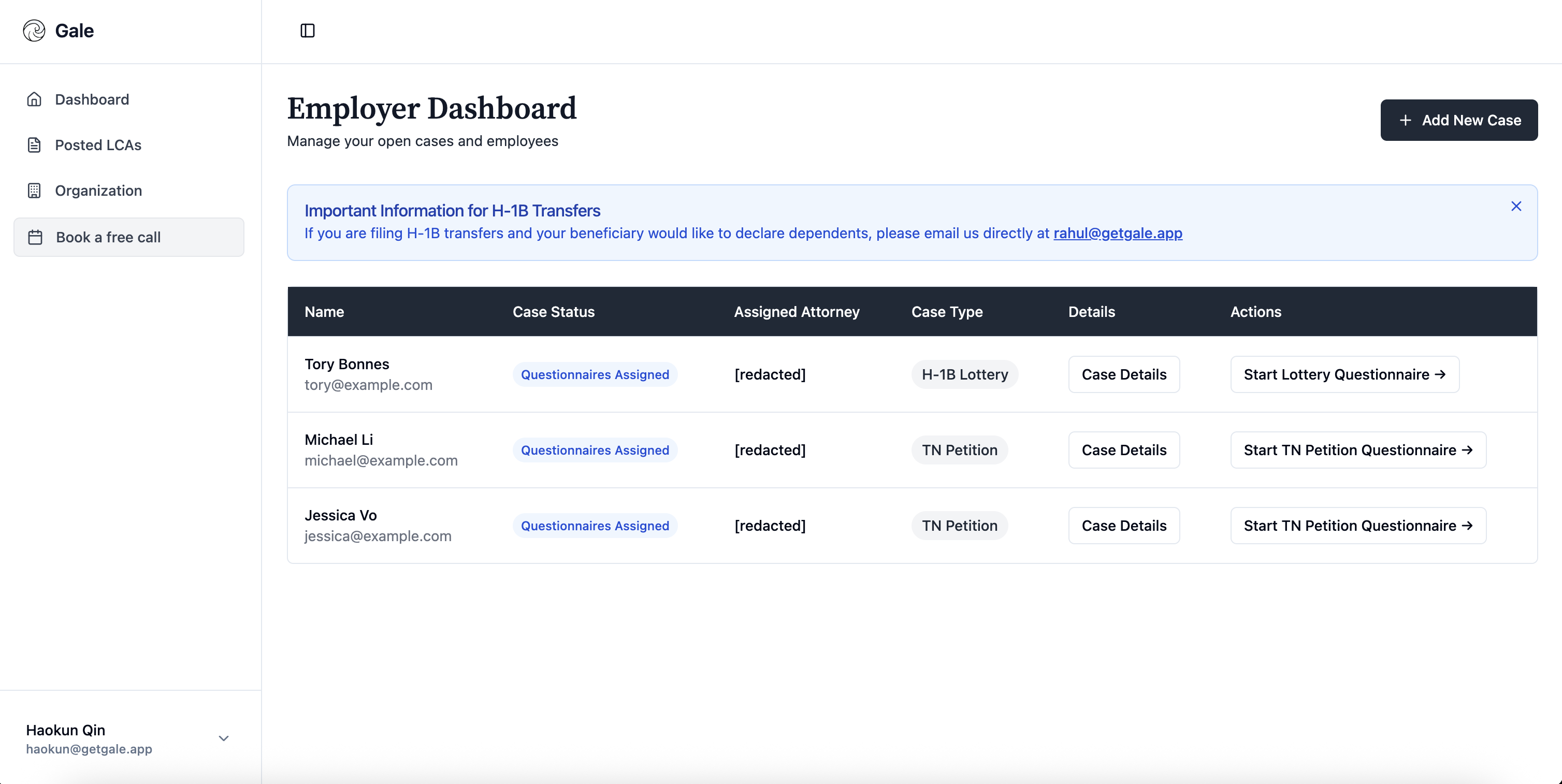Click the Posted LCAs document icon
1562x784 pixels.
tap(34, 145)
